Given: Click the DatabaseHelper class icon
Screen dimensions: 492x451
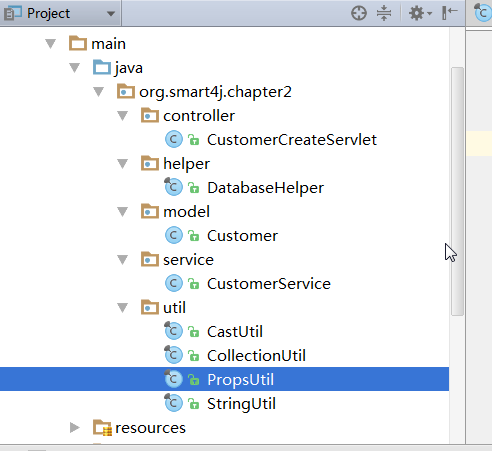Looking at the screenshot, I should (x=174, y=187).
